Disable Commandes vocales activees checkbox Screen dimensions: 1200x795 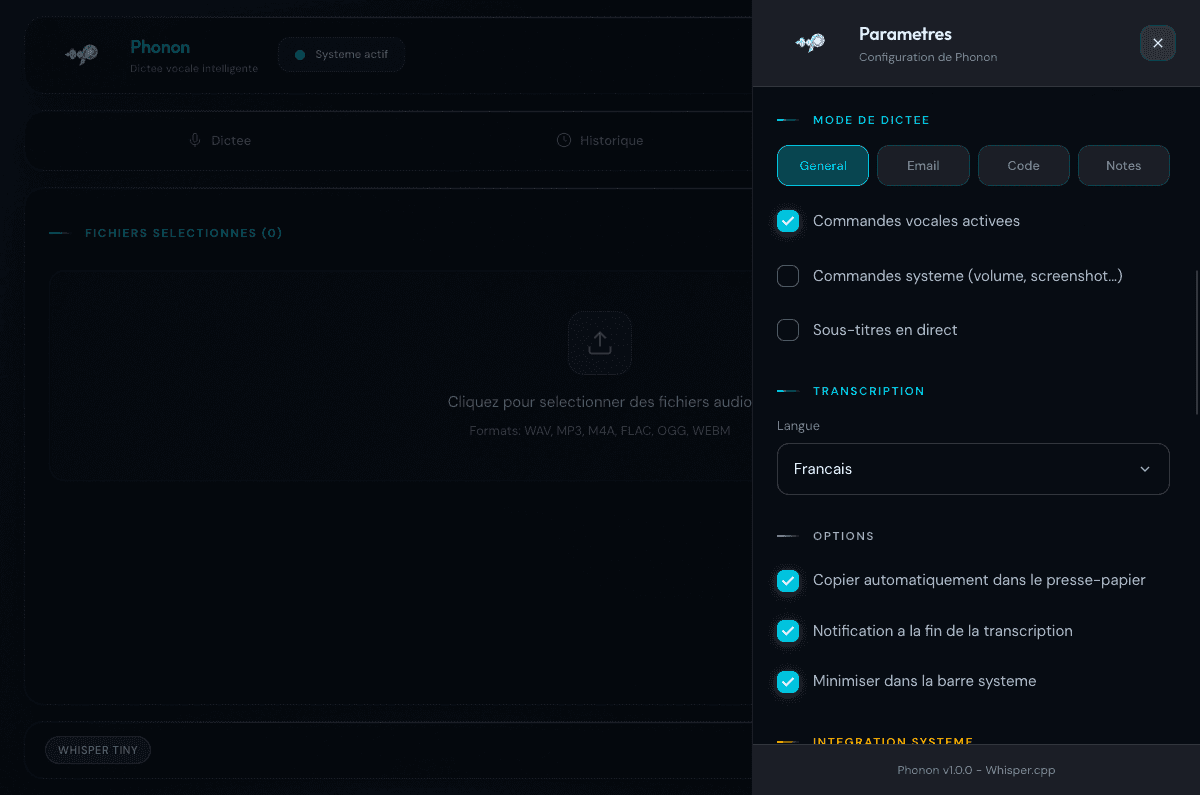[x=788, y=221]
